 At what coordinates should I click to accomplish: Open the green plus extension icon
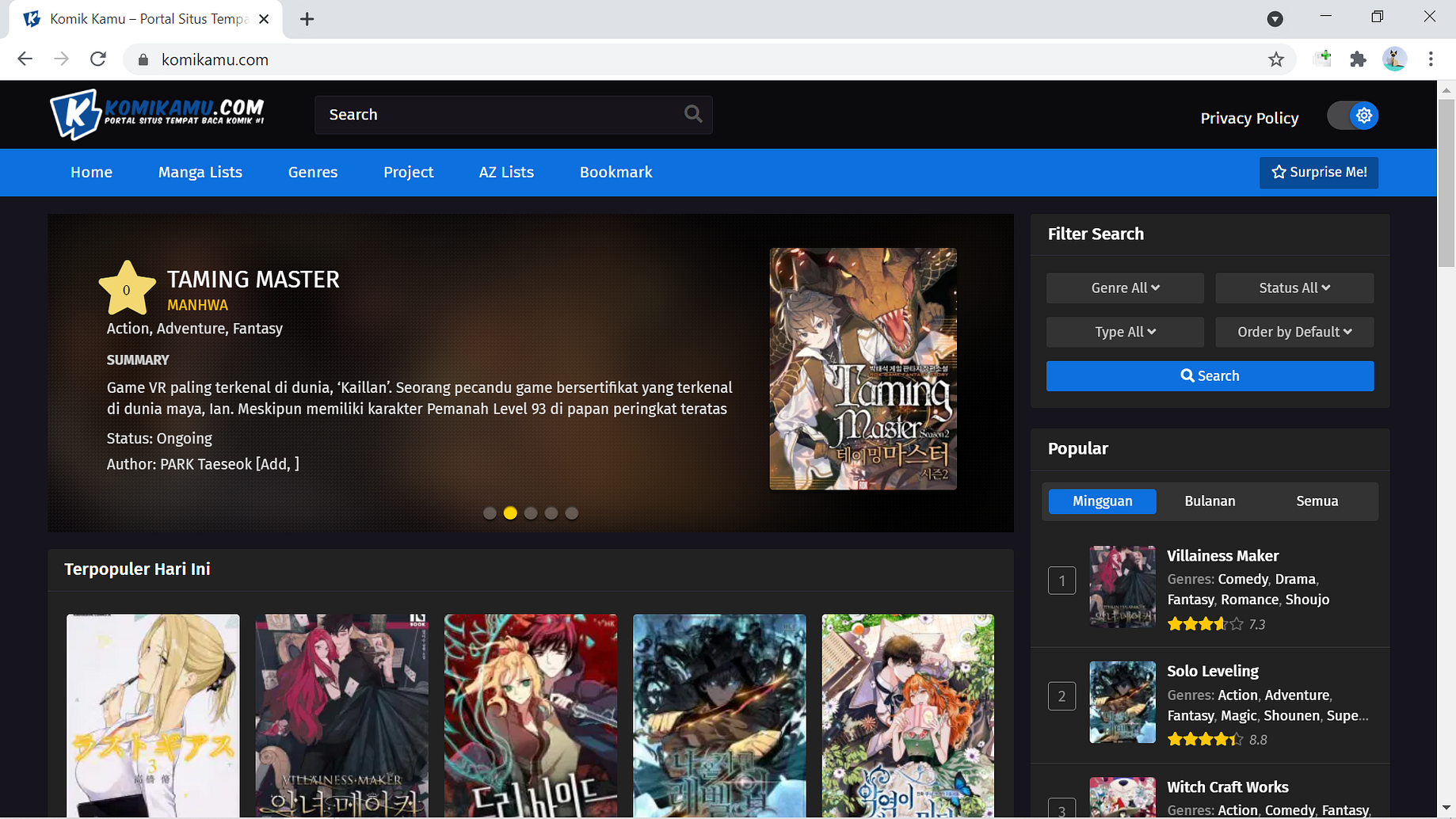(1322, 59)
